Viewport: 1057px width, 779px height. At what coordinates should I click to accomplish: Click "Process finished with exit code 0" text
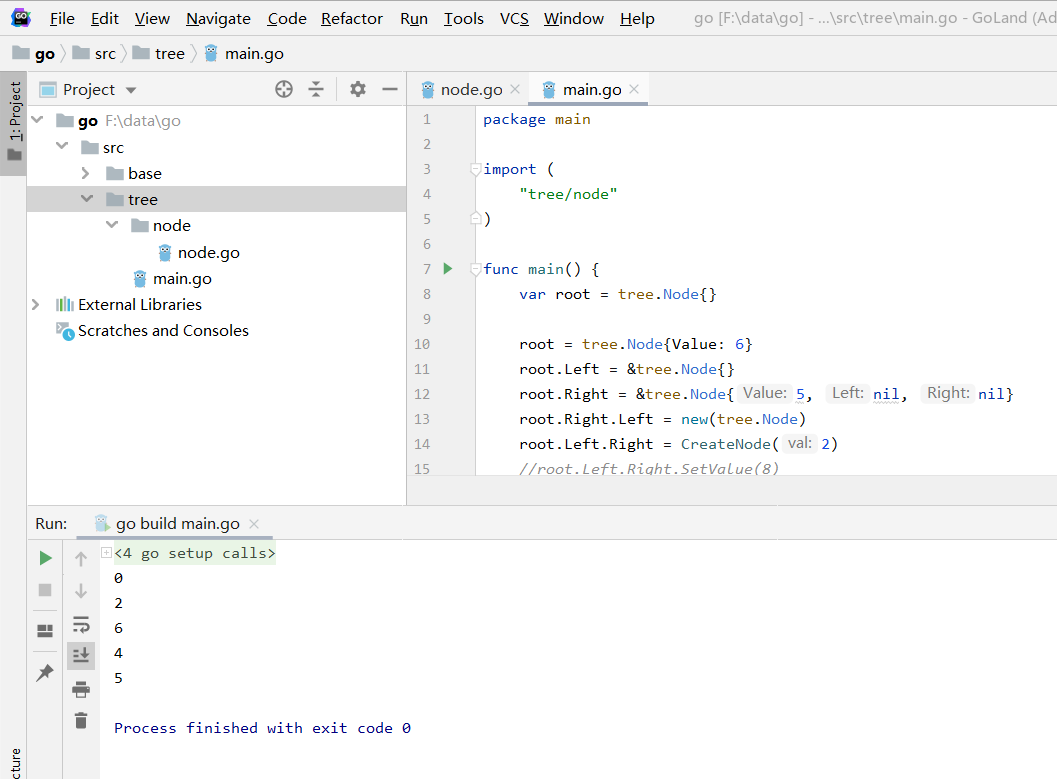tap(262, 728)
